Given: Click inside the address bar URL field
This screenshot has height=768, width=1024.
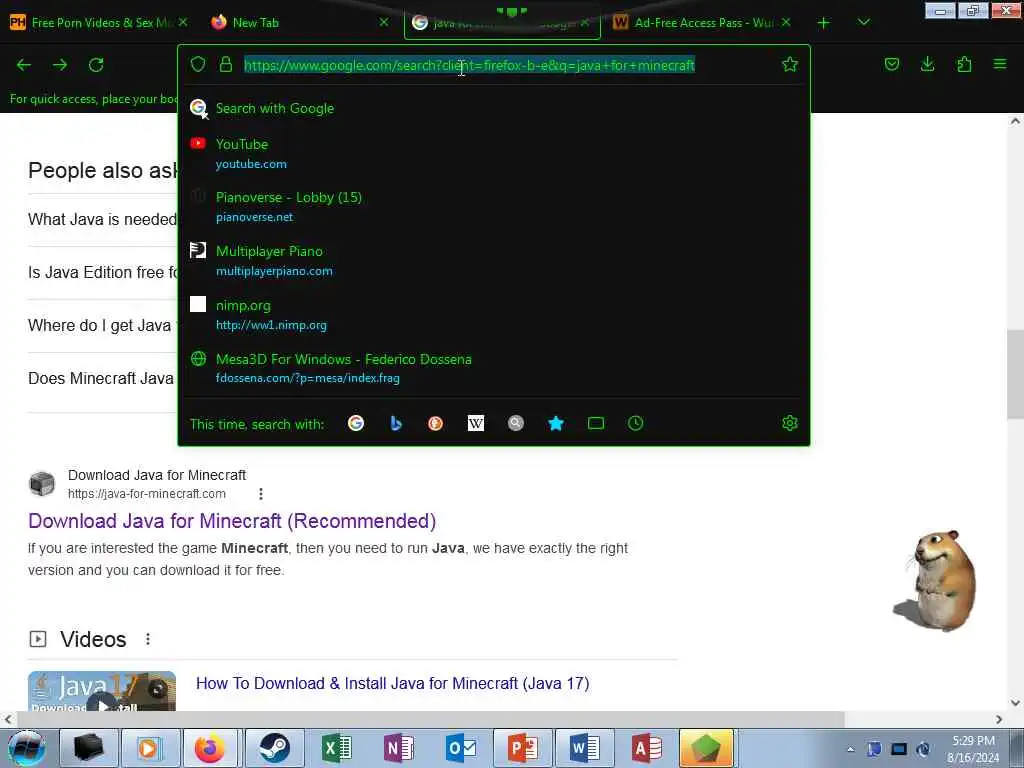Looking at the screenshot, I should [469, 65].
